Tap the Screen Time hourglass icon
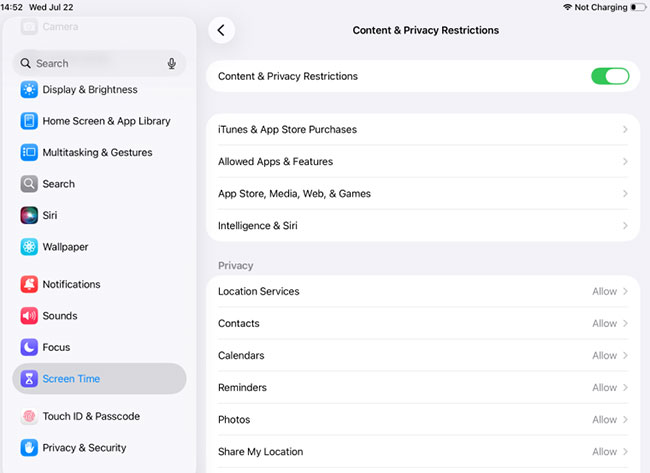Viewport: 650px width, 473px height. coord(29,378)
